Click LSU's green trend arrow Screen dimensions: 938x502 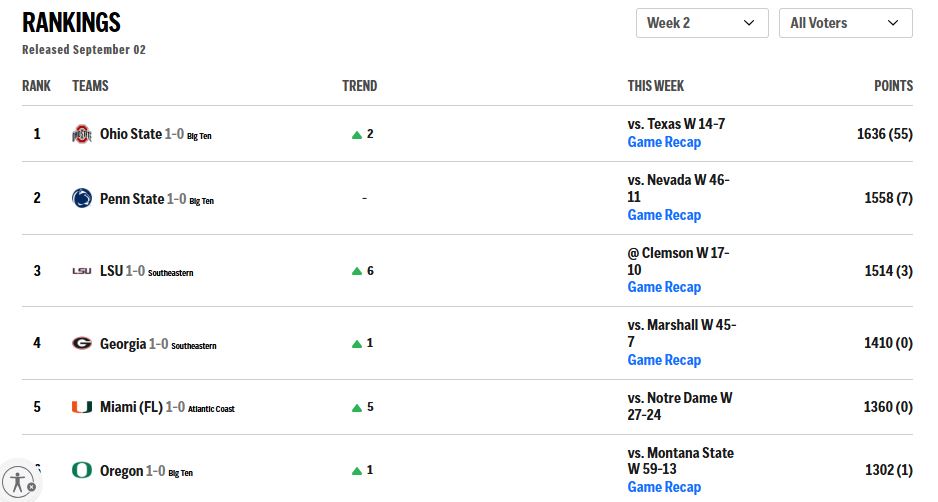tap(357, 271)
